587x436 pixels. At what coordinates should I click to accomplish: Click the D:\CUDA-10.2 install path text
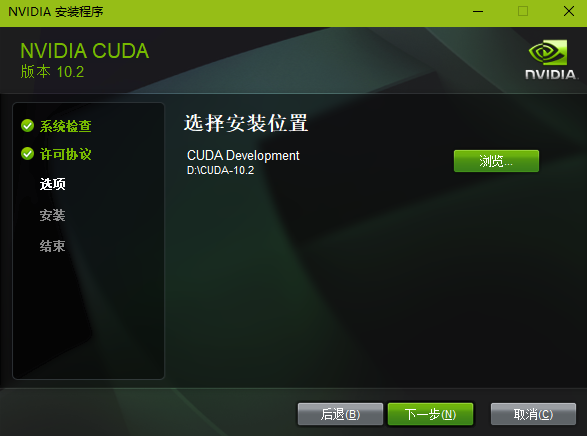(x=220, y=170)
